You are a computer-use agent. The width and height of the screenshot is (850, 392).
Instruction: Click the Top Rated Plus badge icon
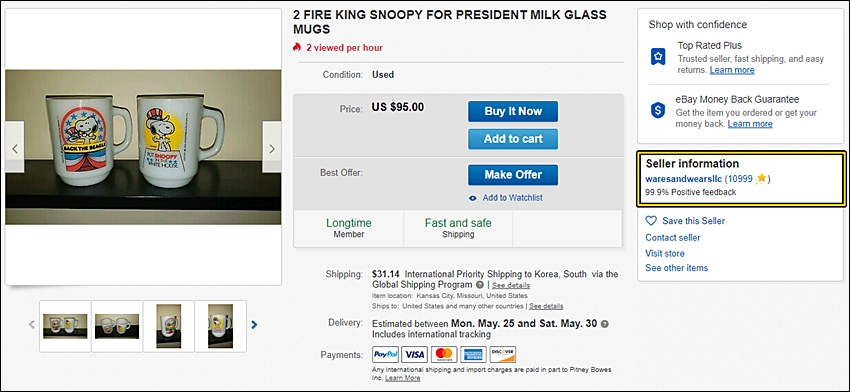point(658,56)
